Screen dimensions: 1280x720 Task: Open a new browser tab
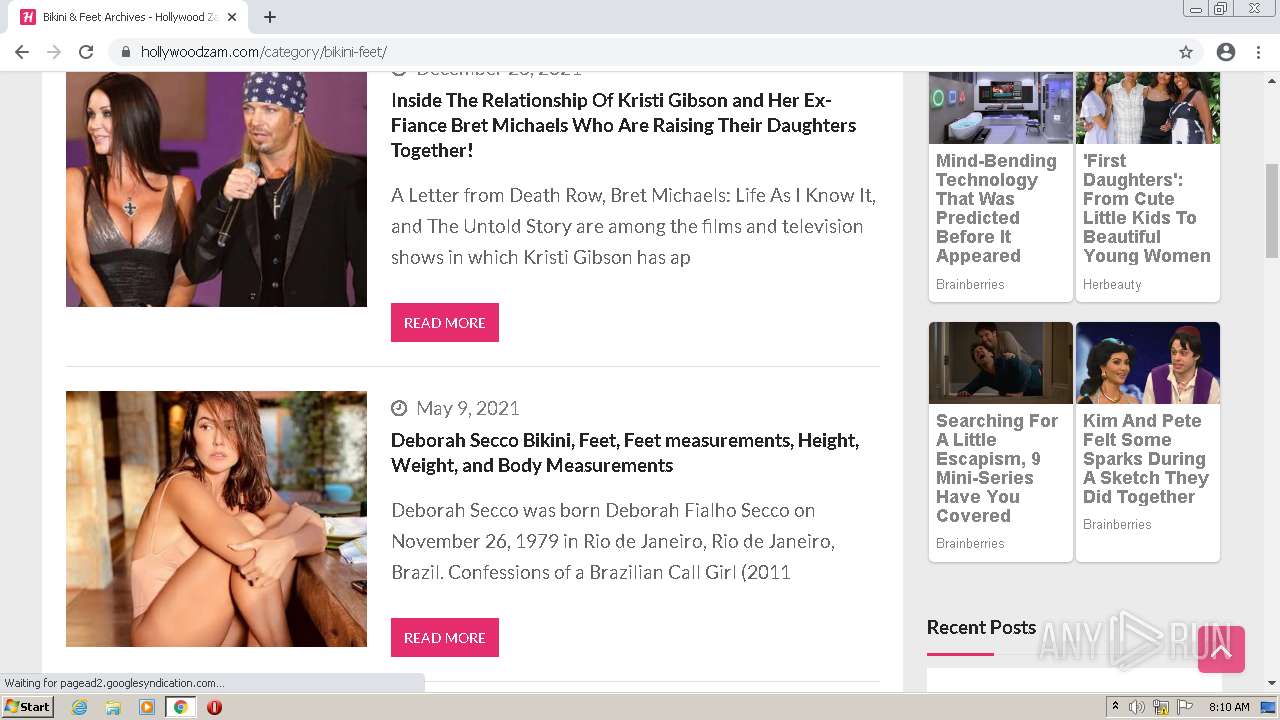[270, 17]
